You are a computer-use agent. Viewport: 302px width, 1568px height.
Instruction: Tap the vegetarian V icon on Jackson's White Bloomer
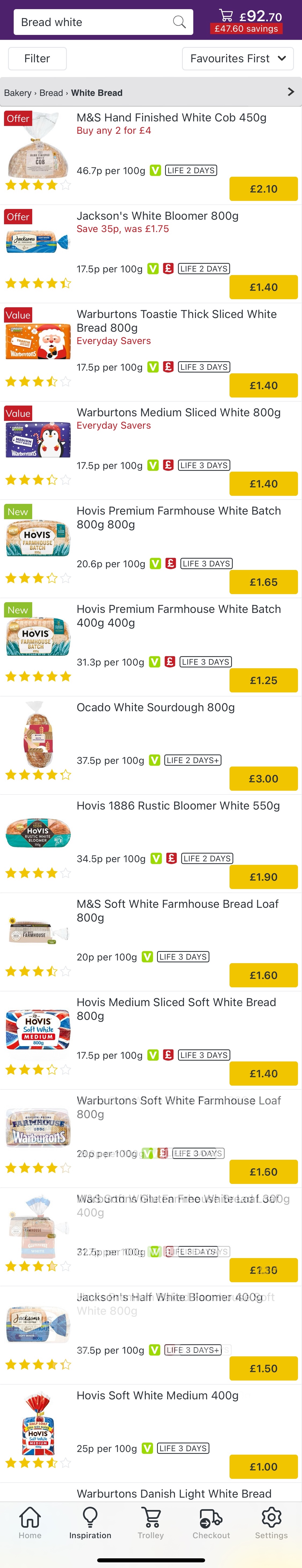[153, 268]
